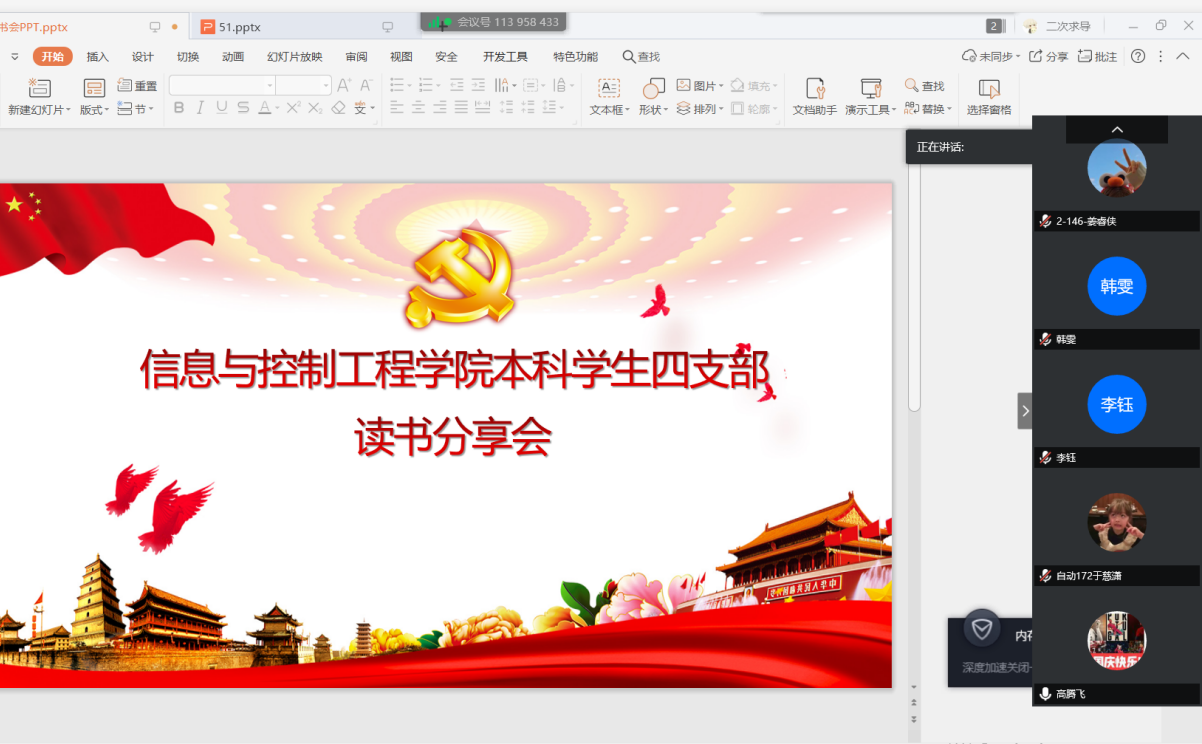Viewport: 1202px width, 744px height.
Task: Toggle underline formatting
Action: 221,108
